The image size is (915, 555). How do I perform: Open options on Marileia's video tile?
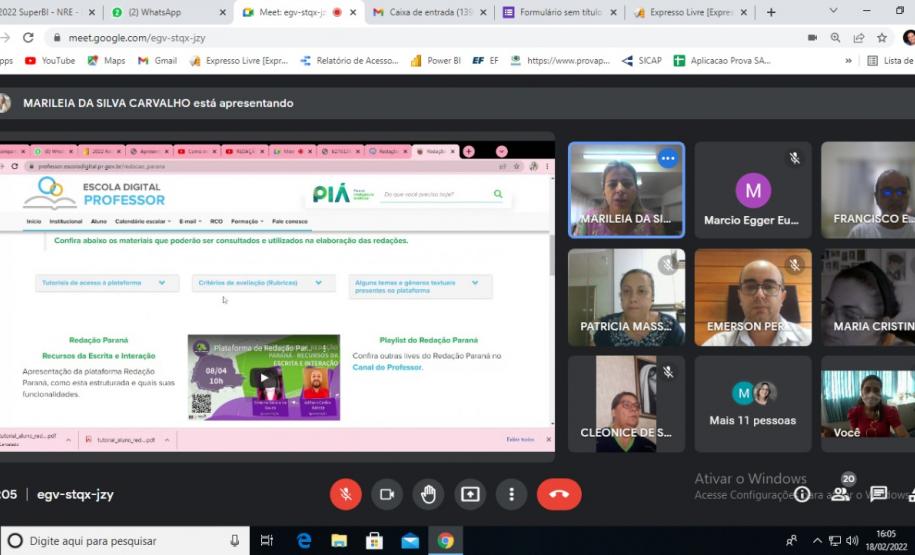point(667,158)
